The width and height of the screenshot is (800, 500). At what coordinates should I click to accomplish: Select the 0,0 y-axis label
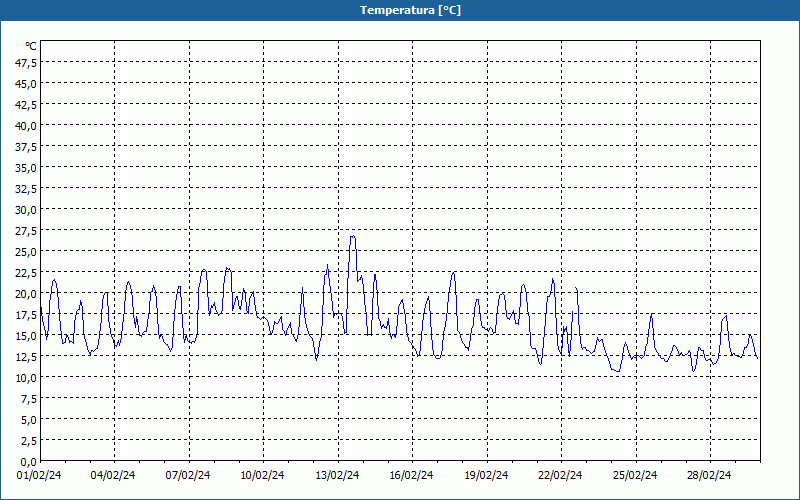[29, 462]
